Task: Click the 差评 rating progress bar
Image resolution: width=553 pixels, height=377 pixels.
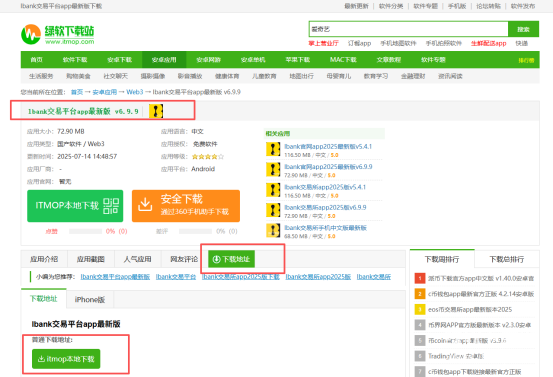Action: point(195,231)
